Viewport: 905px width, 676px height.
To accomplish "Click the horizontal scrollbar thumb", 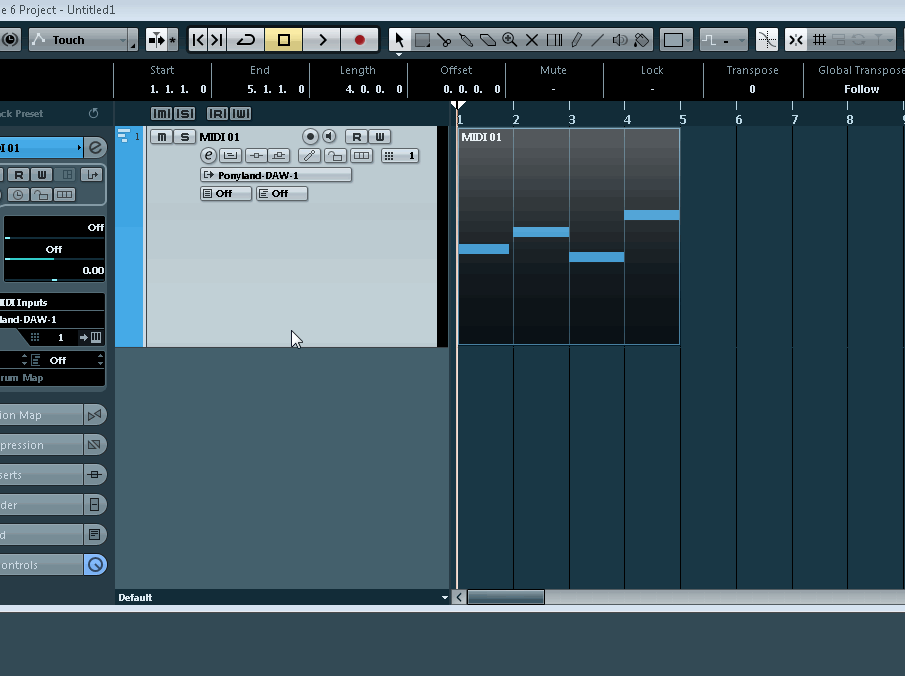I will [x=506, y=597].
